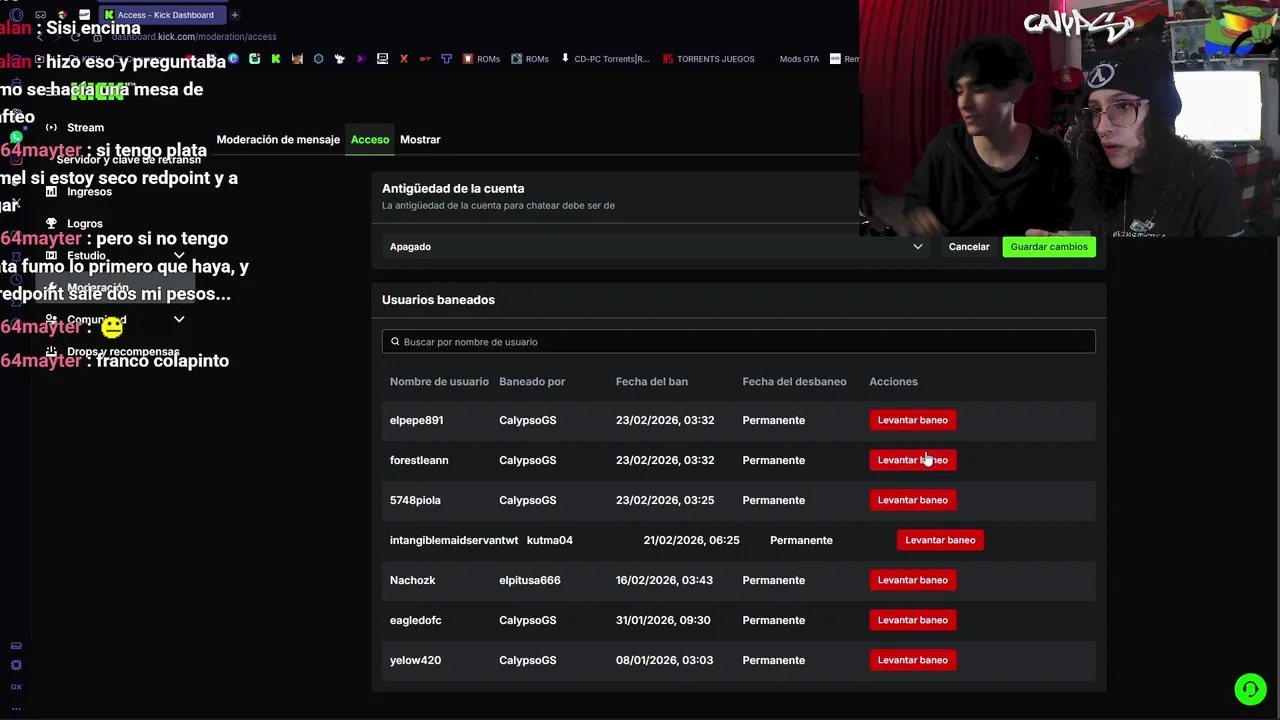Switch to the Moderación de mensaje tab
1280x720 pixels.
[278, 140]
